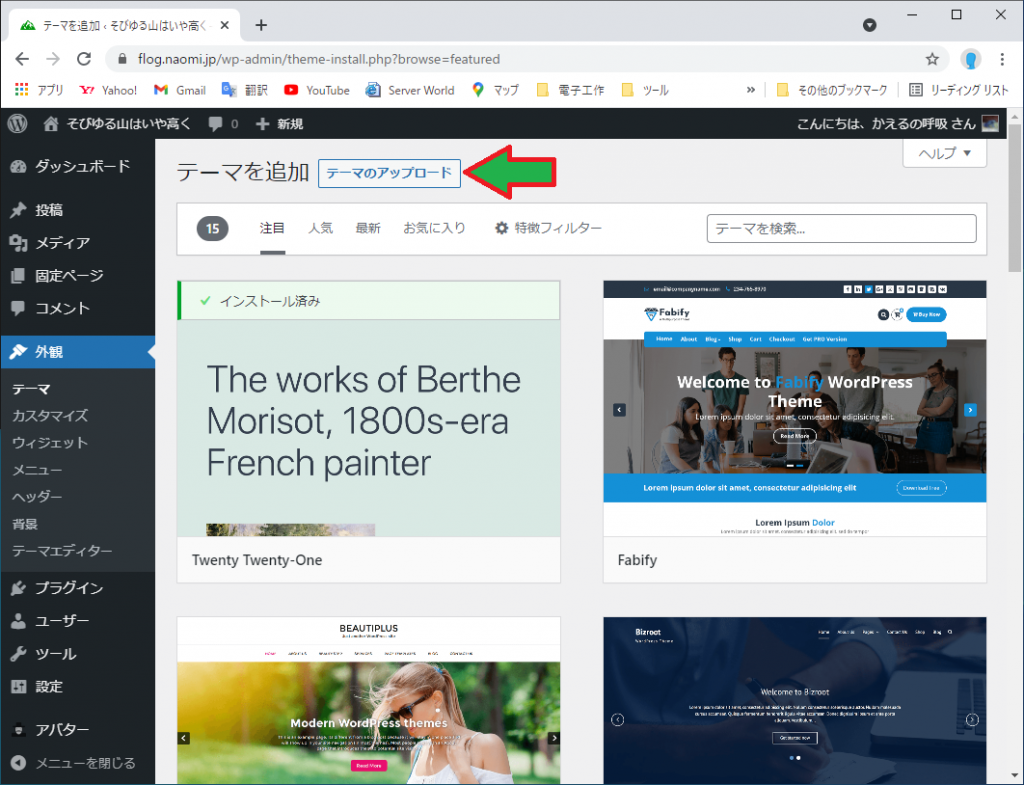Open the テーマ submenu item
The image size is (1024, 785).
tap(31, 389)
